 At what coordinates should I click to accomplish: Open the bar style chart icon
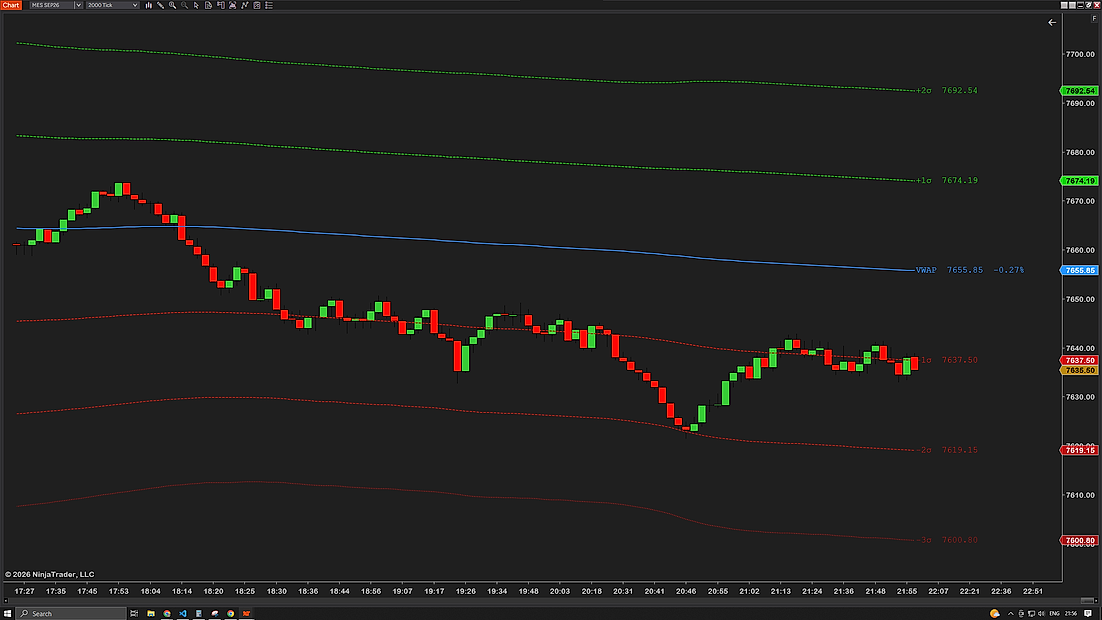pos(148,5)
